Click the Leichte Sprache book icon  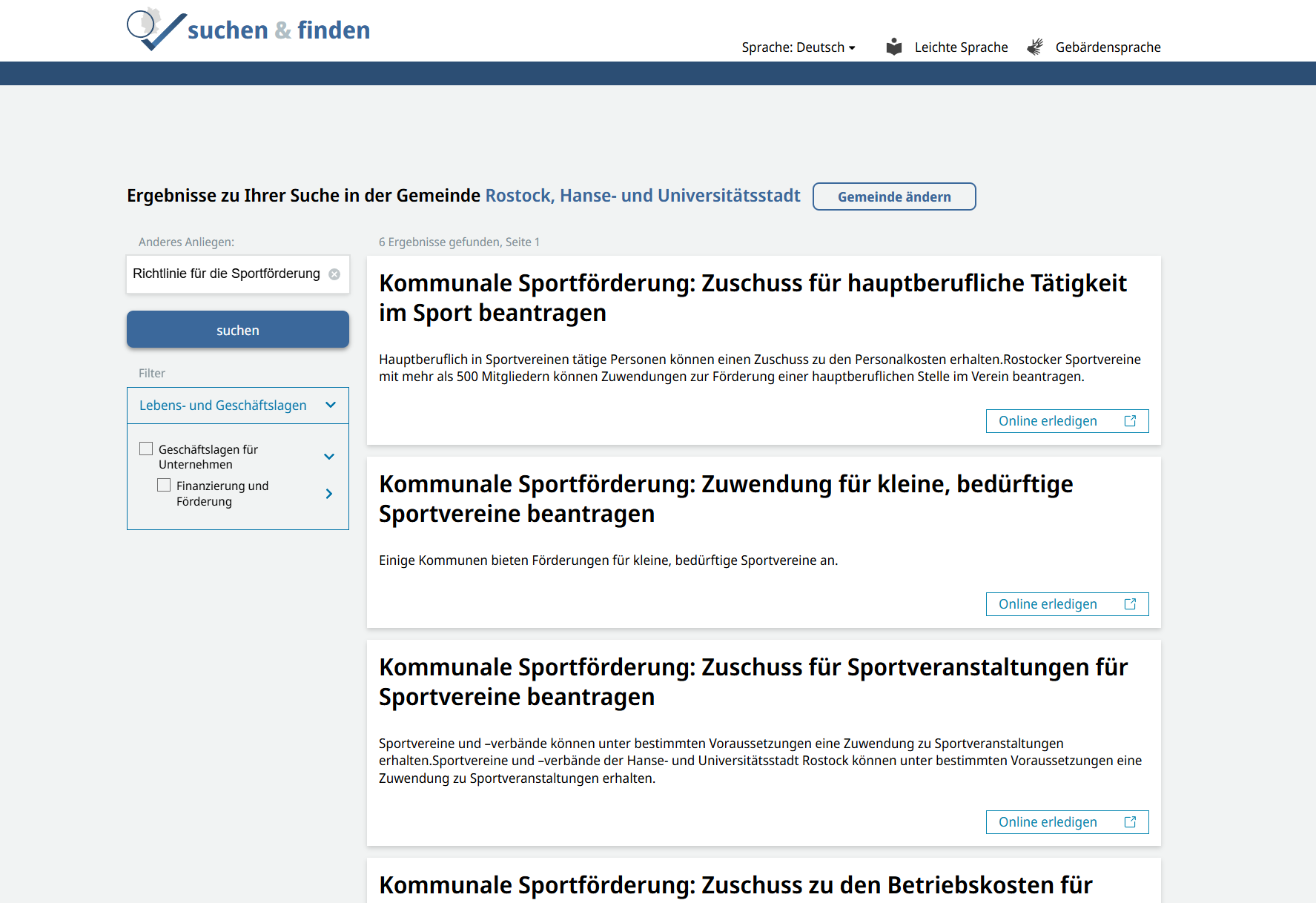tap(894, 46)
